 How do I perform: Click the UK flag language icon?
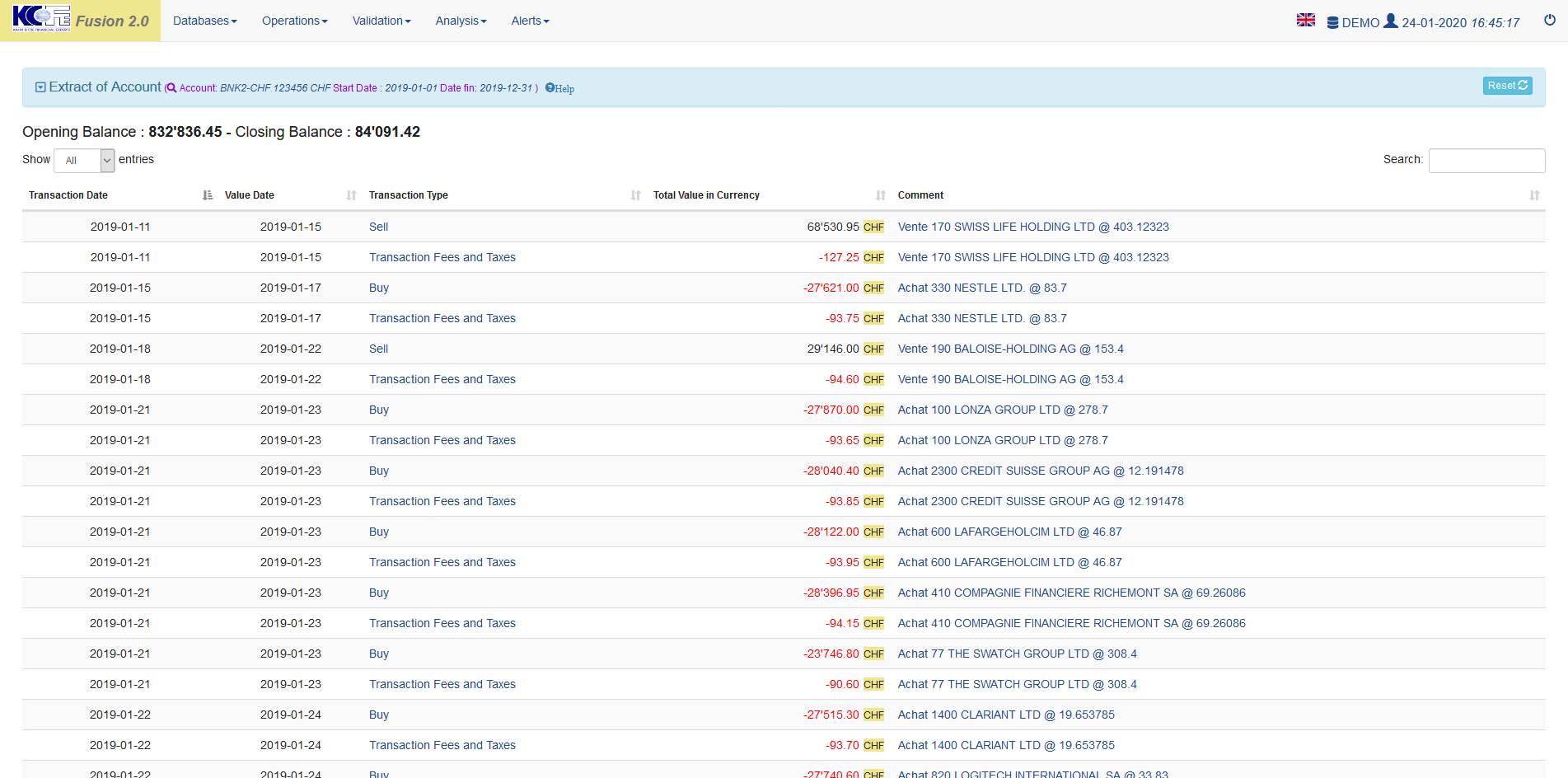point(1305,20)
